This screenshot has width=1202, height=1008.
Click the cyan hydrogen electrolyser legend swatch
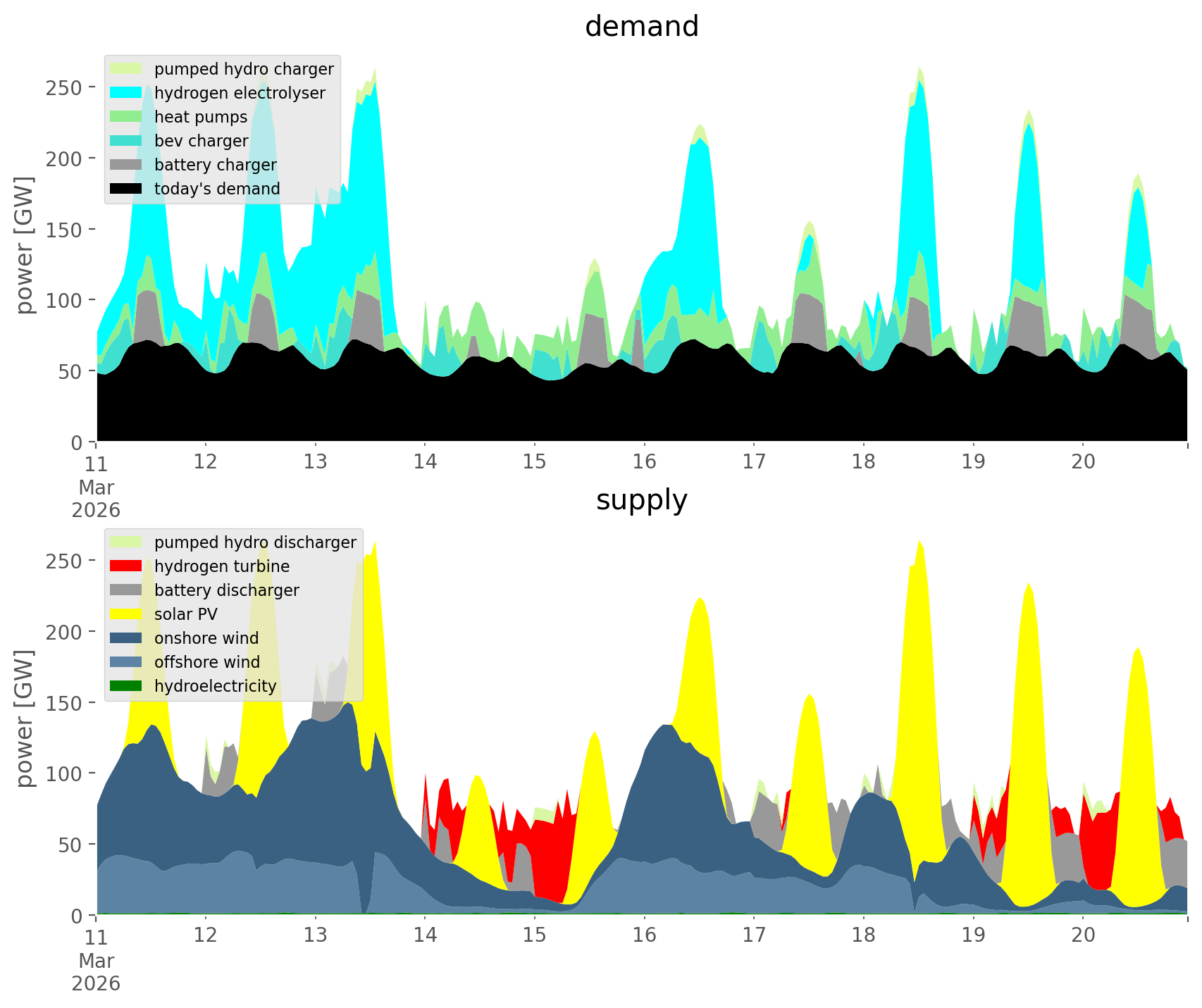click(x=126, y=93)
